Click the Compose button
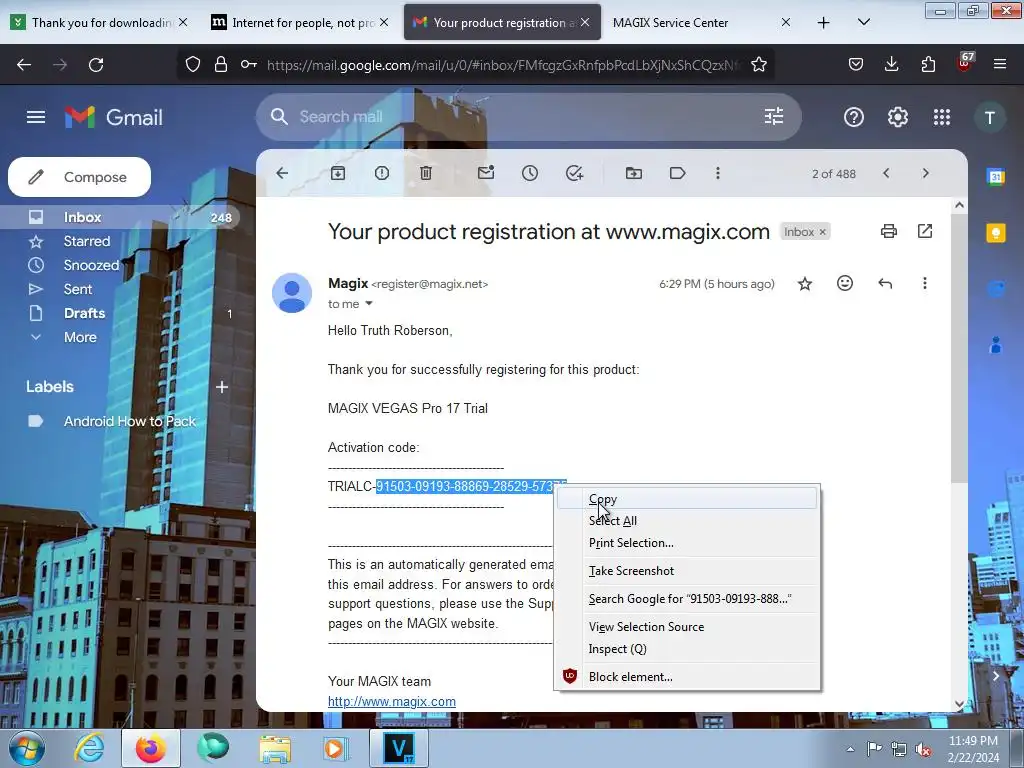Image resolution: width=1024 pixels, height=768 pixels. (x=80, y=177)
